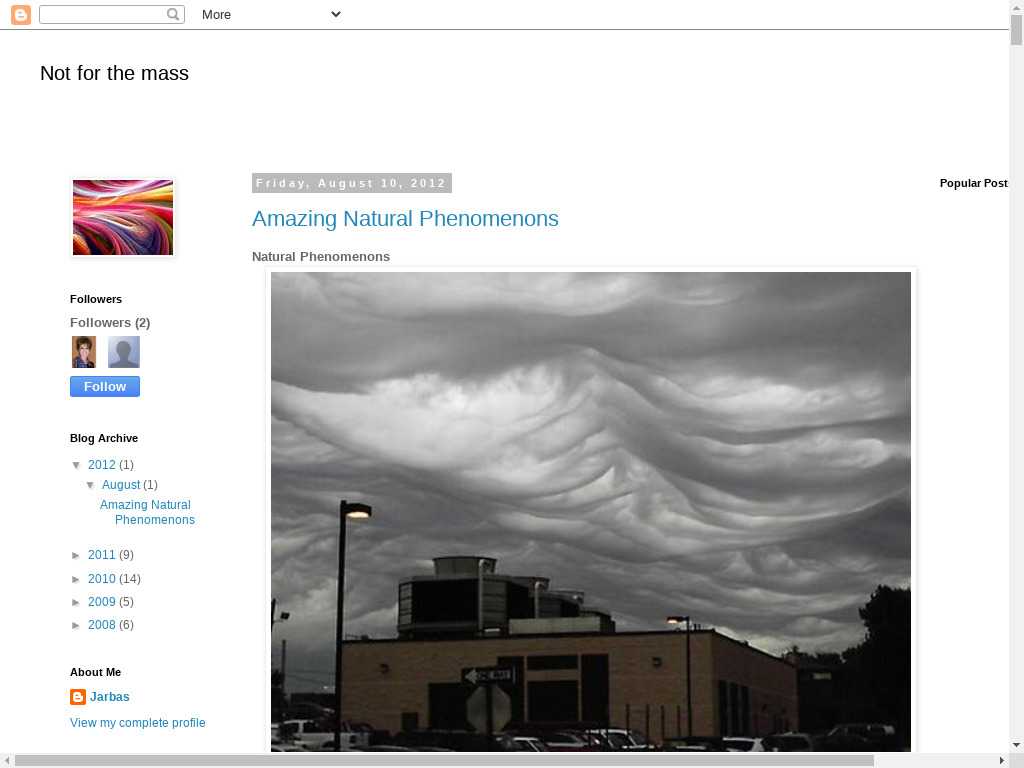Click the Blogger logo icon
Image resolution: width=1024 pixels, height=768 pixels.
click(x=20, y=14)
